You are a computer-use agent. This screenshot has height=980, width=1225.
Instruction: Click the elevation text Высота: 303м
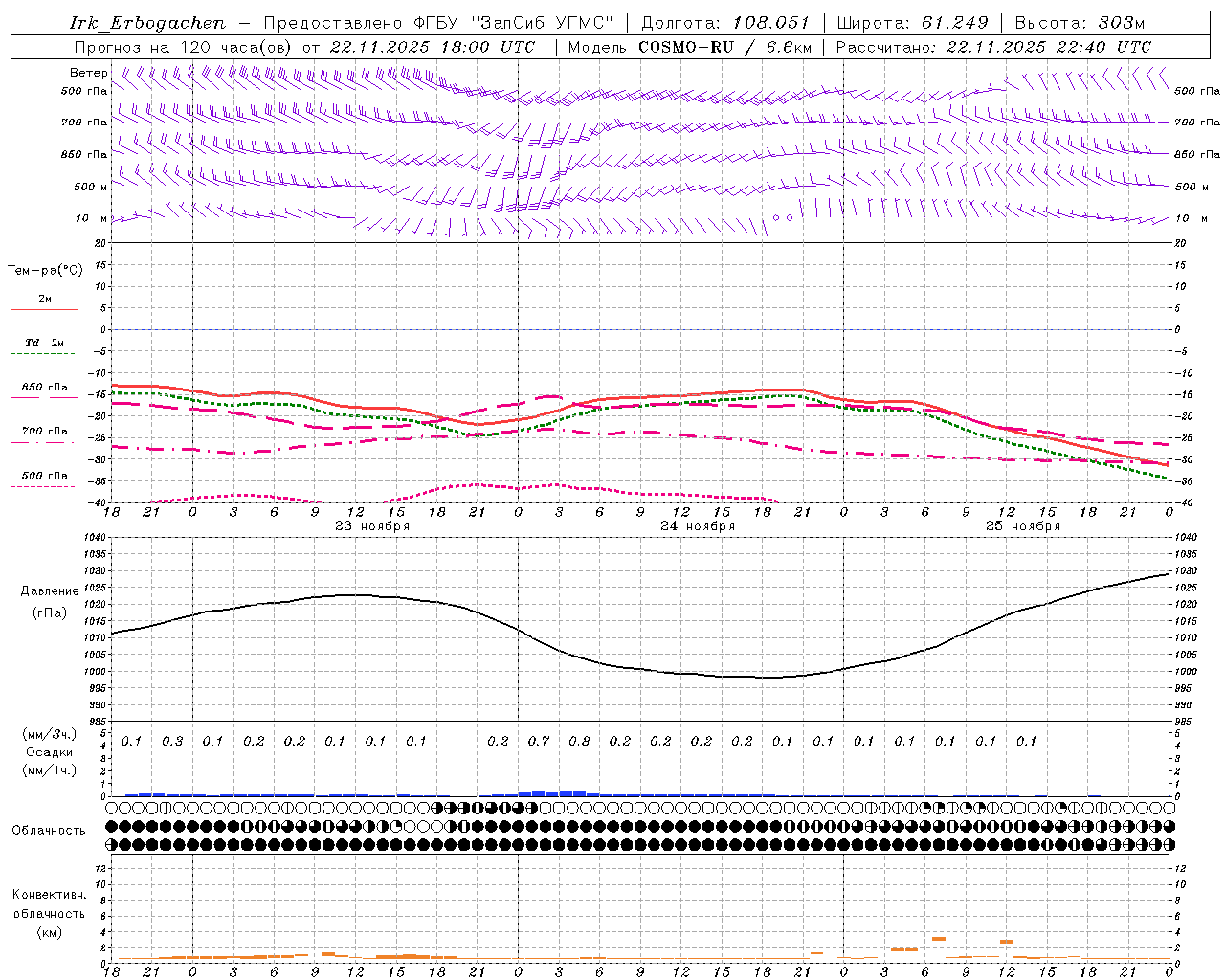pyautogui.click(x=1080, y=23)
